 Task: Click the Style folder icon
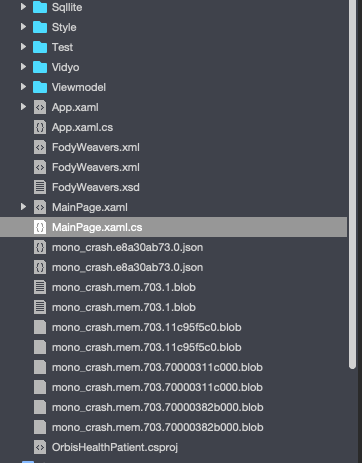coord(40,27)
